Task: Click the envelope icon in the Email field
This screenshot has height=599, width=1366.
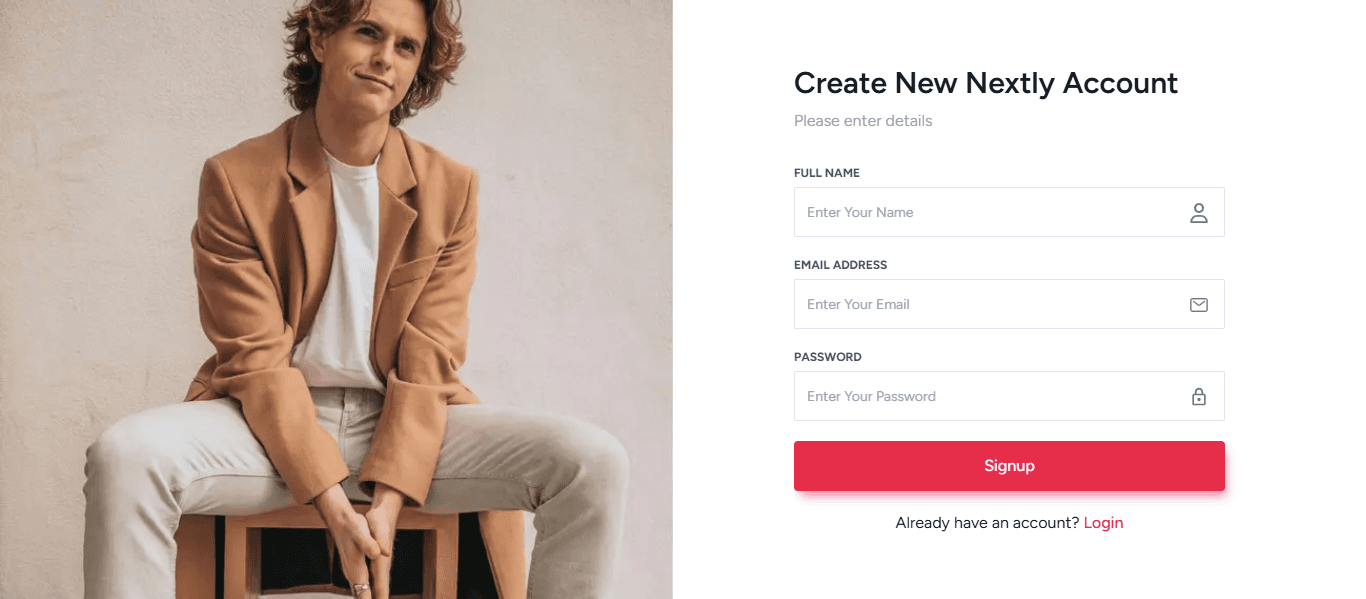Action: (x=1199, y=304)
